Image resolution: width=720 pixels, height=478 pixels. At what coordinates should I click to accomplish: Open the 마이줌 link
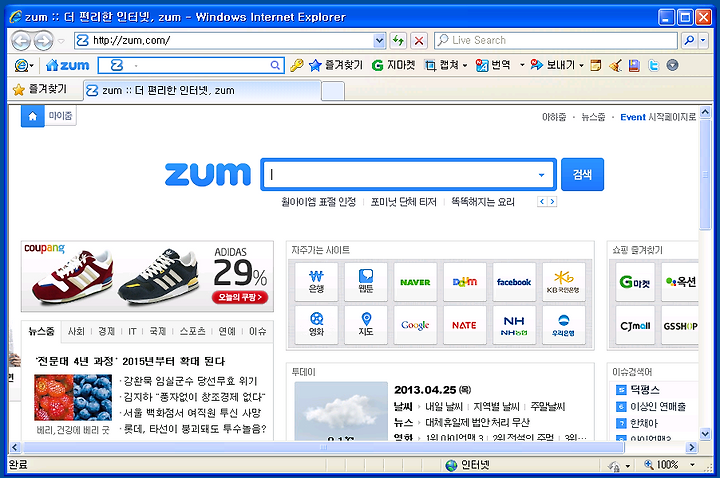61,116
